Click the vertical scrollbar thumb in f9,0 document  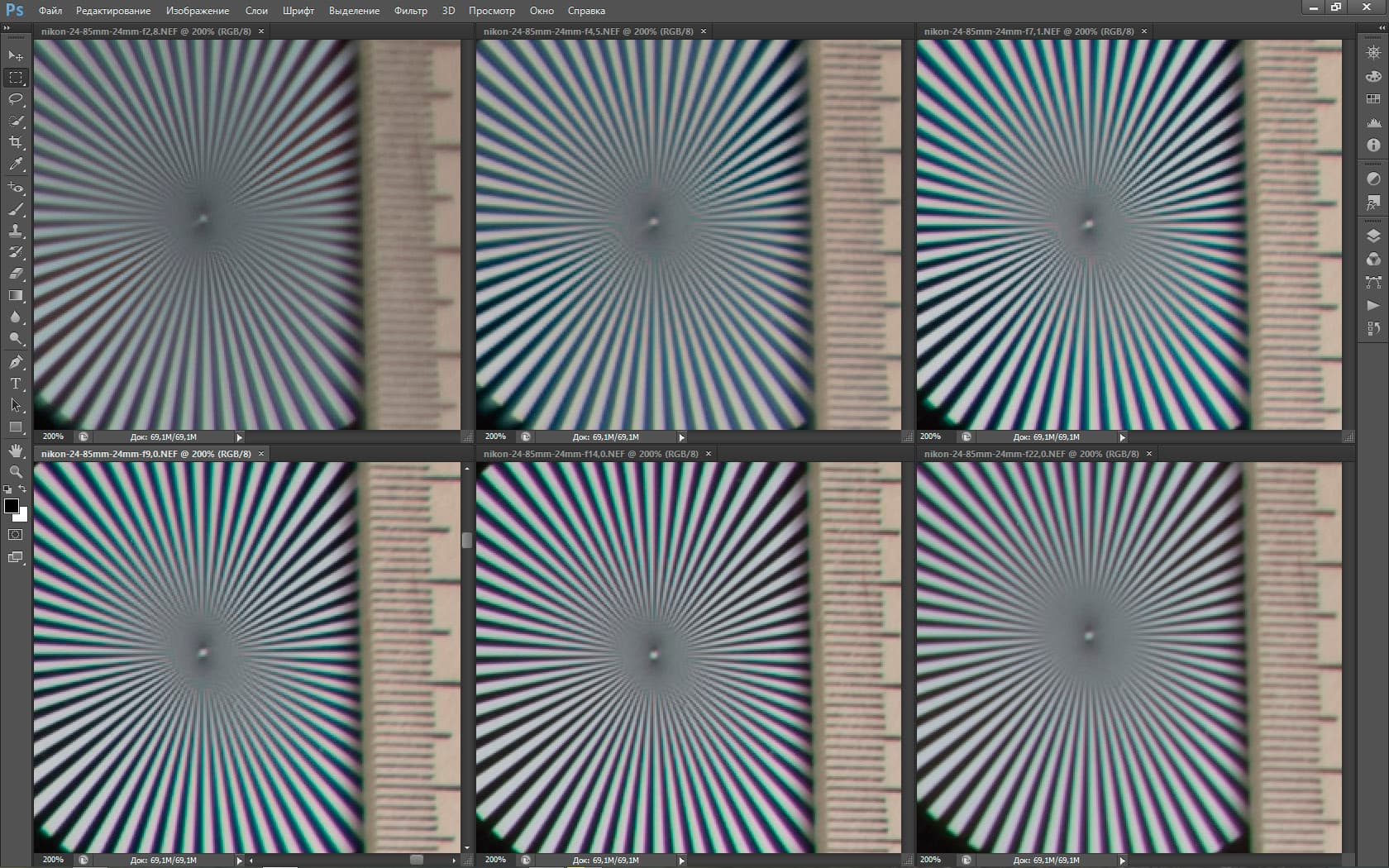(467, 540)
